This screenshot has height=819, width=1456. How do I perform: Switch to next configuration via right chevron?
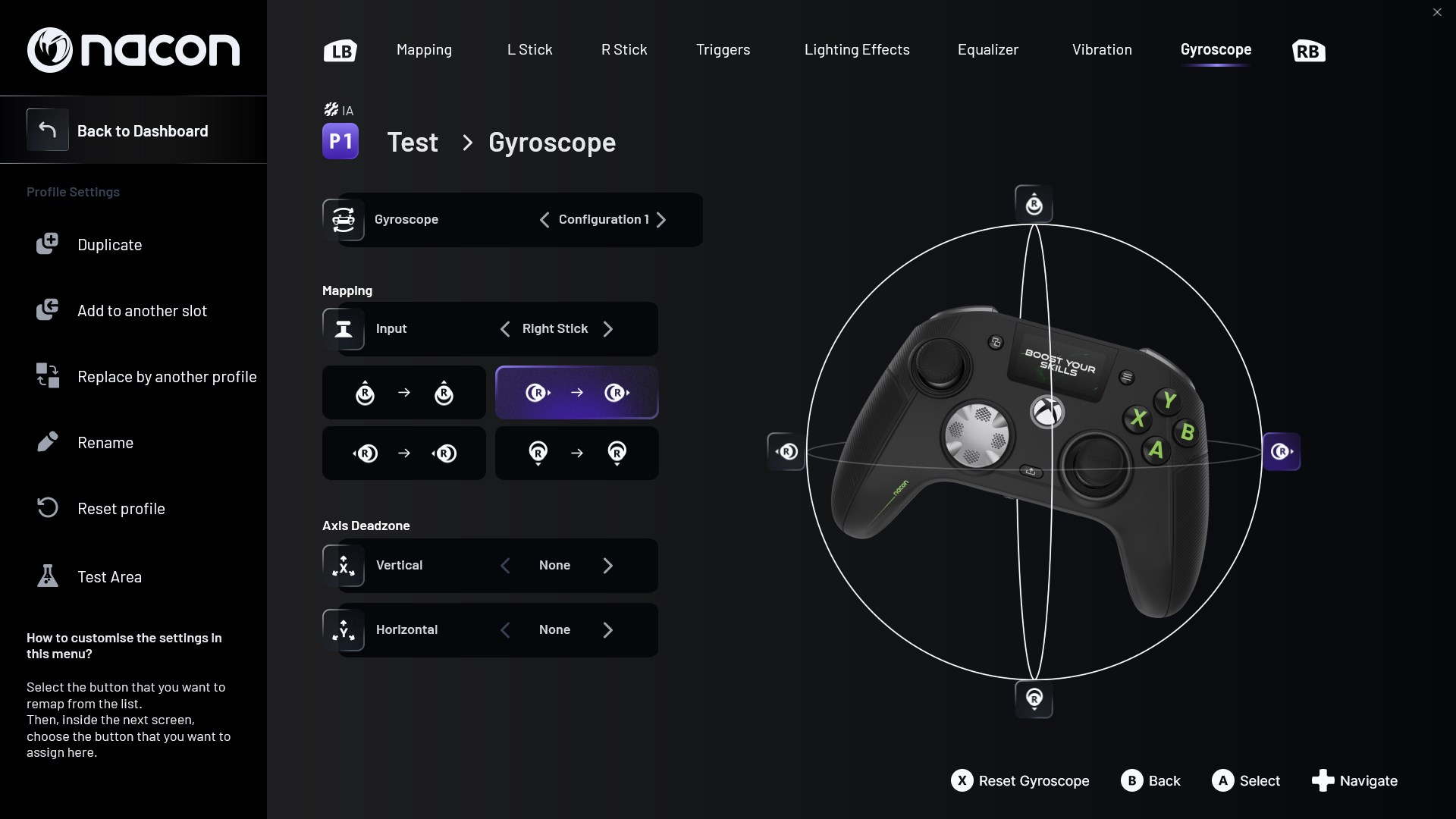point(661,219)
